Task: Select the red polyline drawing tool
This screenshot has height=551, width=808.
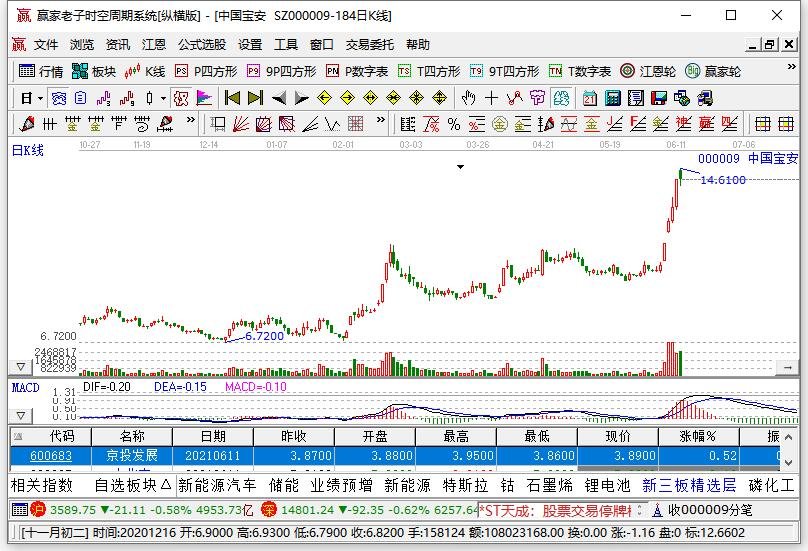Action: [x=514, y=98]
